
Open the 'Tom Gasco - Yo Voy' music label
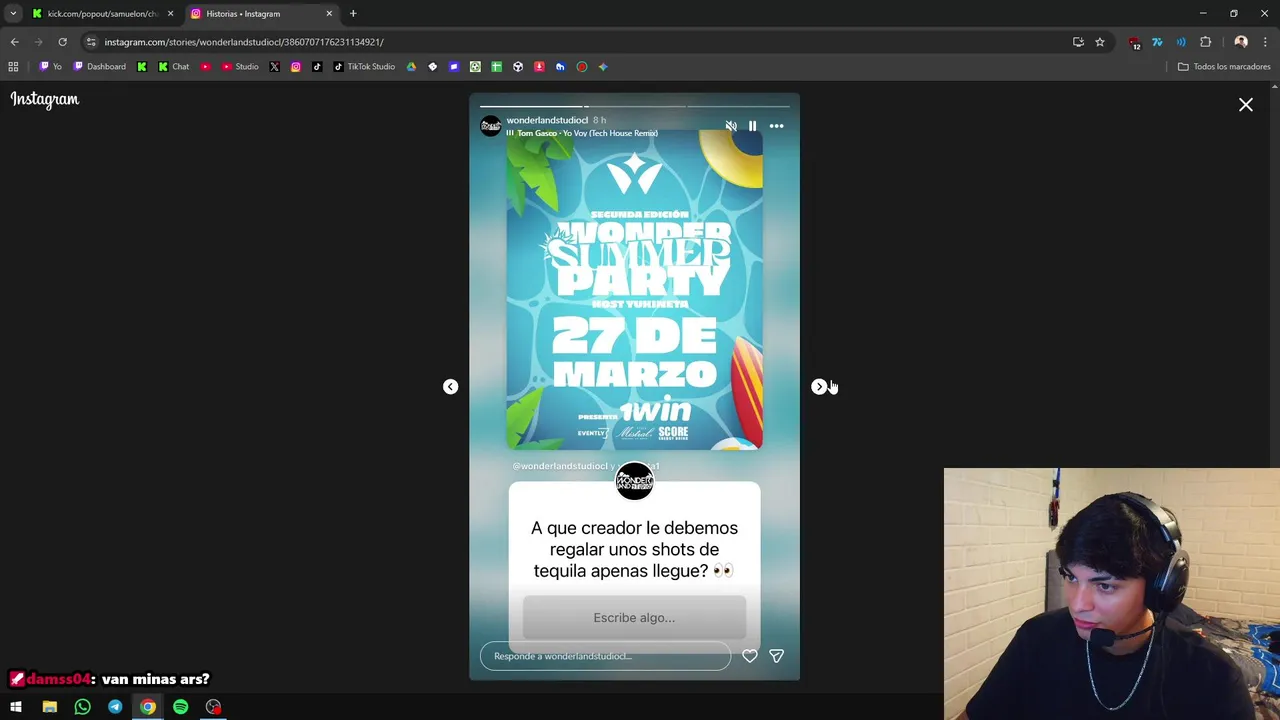[x=583, y=133]
